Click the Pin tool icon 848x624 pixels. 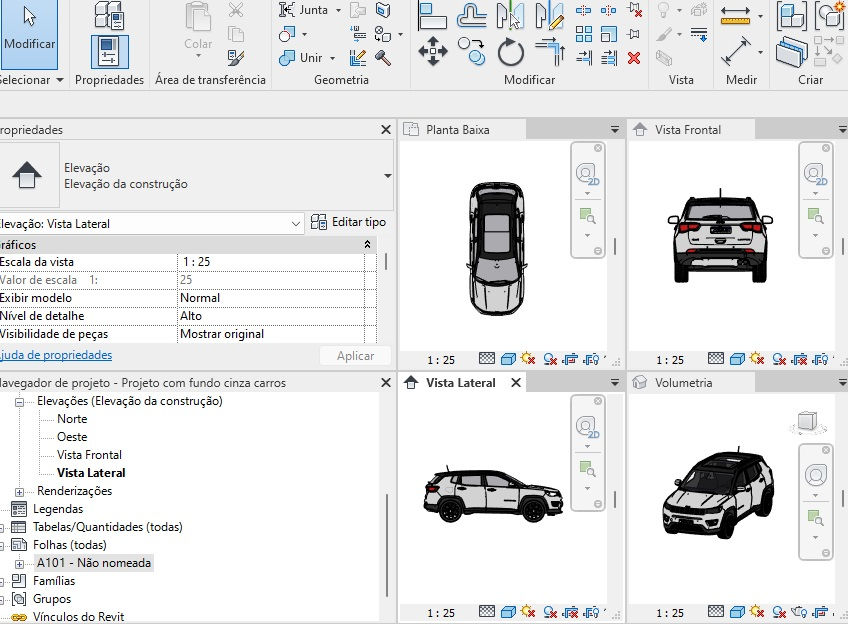[634, 34]
